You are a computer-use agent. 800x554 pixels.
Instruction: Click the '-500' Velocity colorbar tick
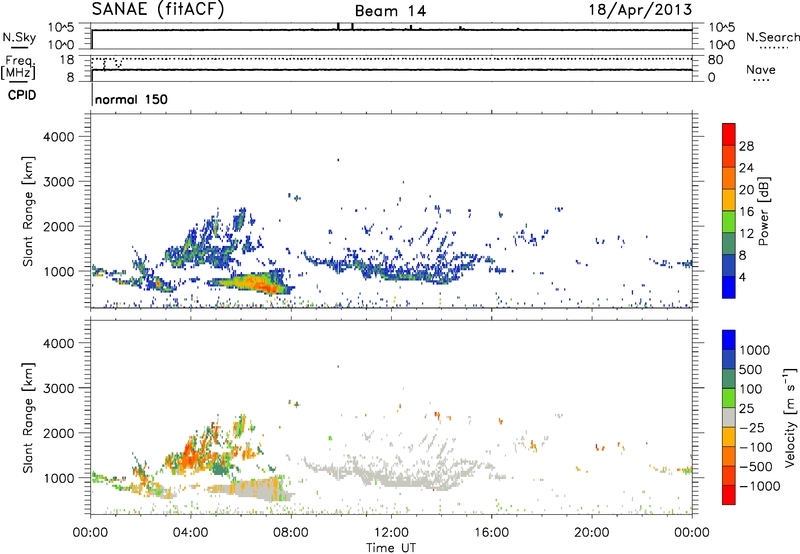tap(756, 466)
